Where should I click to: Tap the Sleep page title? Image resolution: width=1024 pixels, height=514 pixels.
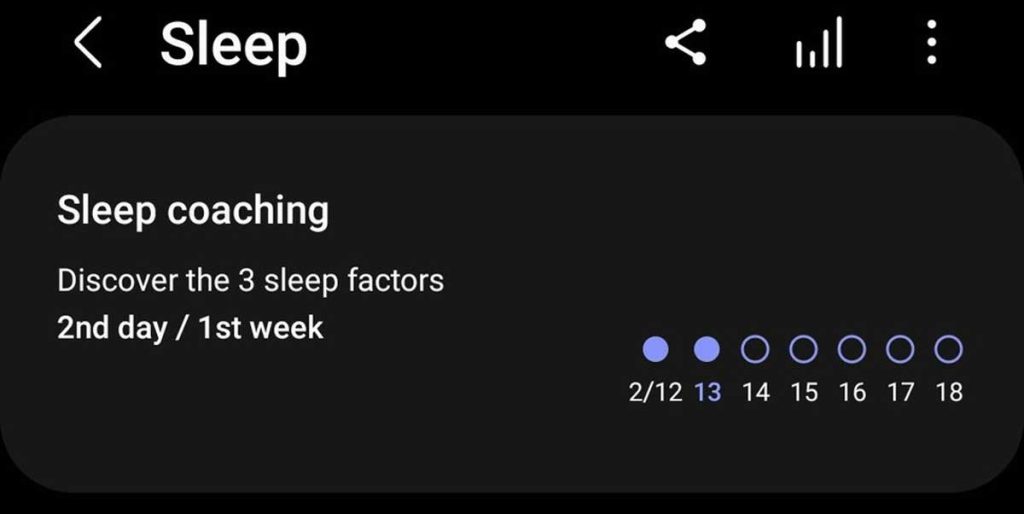tap(233, 45)
